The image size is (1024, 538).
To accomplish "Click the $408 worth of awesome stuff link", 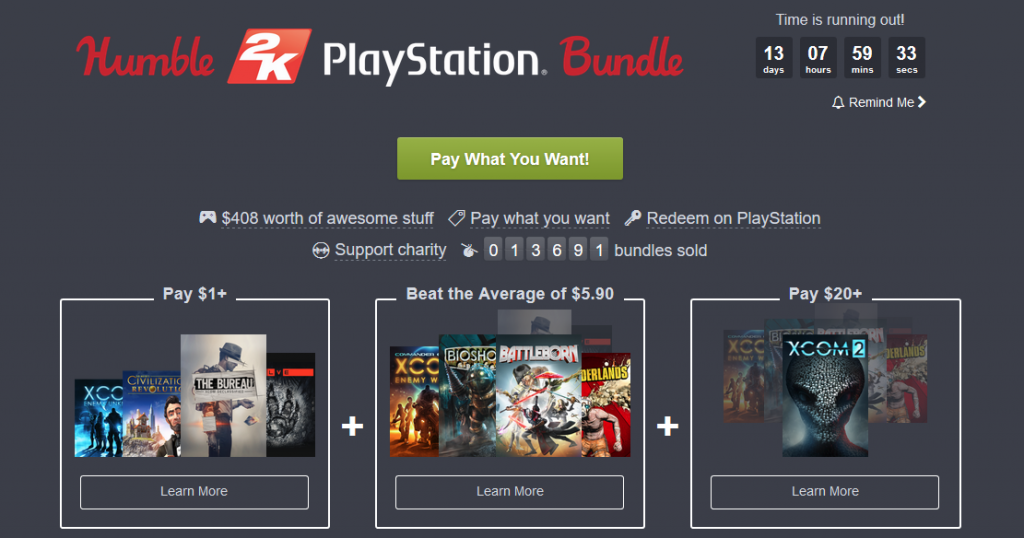I will (x=327, y=218).
